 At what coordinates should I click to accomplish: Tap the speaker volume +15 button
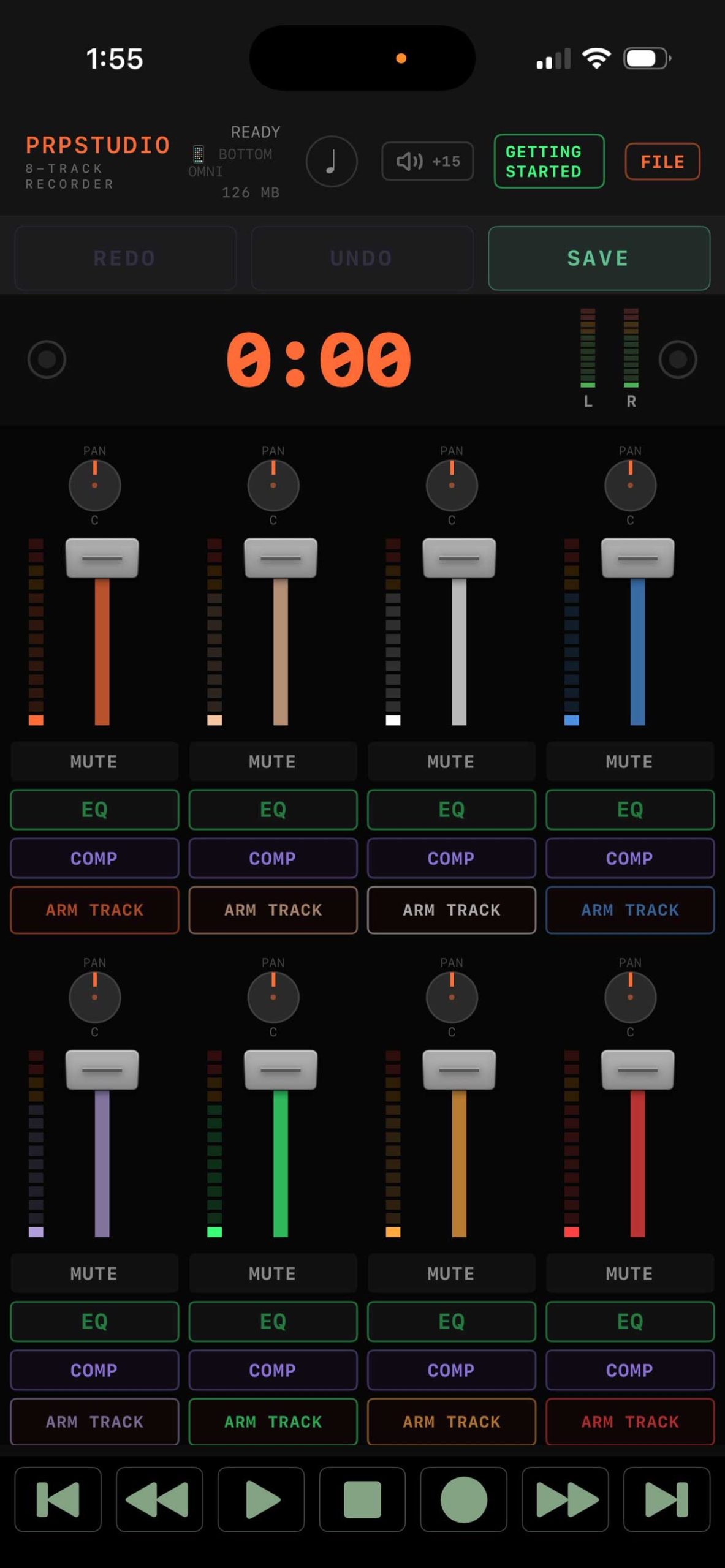[428, 162]
